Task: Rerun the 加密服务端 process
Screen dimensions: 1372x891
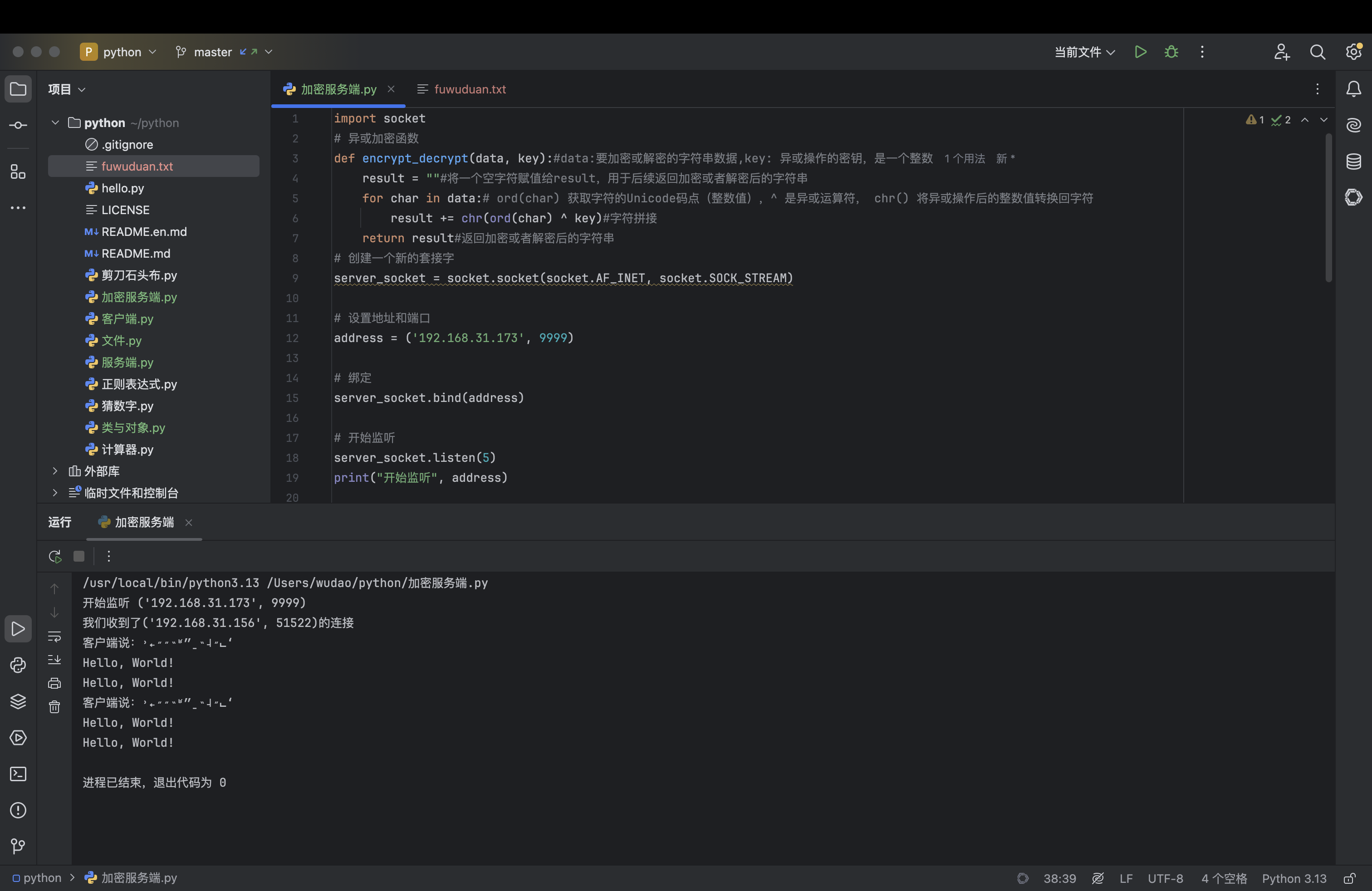Action: tap(55, 556)
